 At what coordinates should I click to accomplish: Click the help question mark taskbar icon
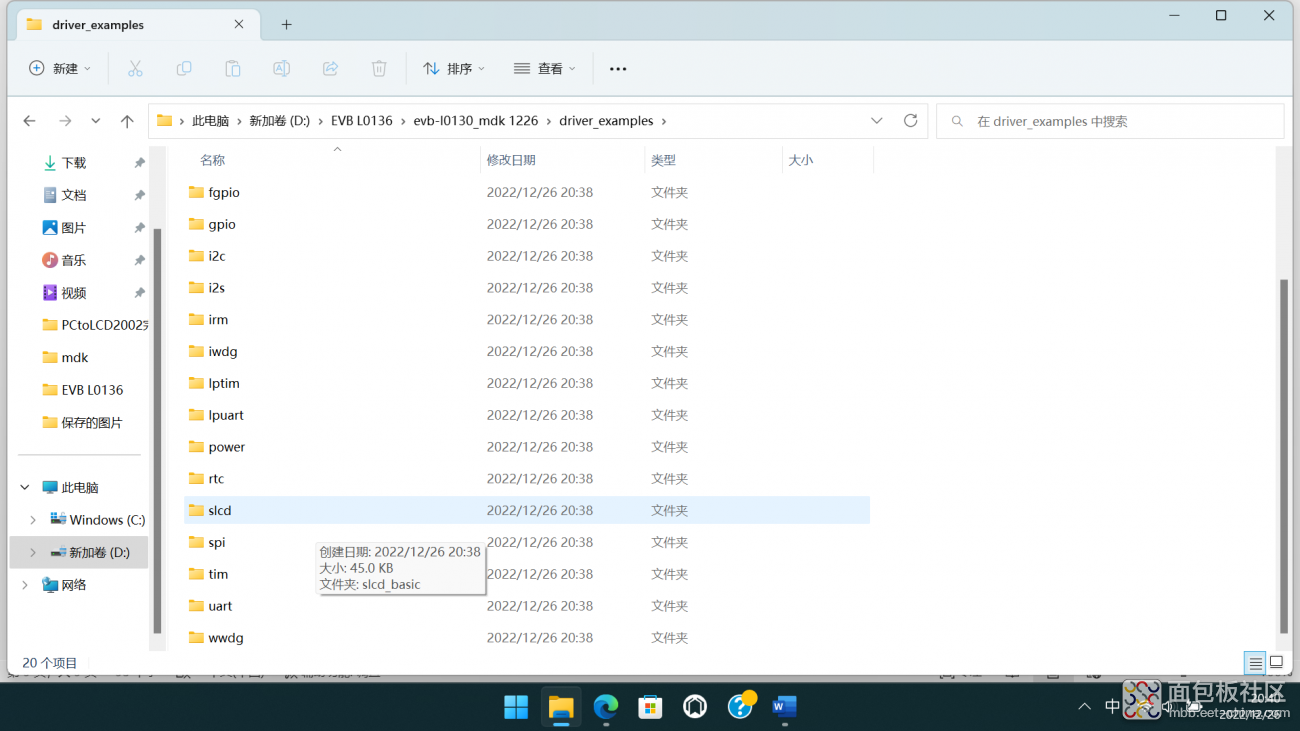click(740, 707)
